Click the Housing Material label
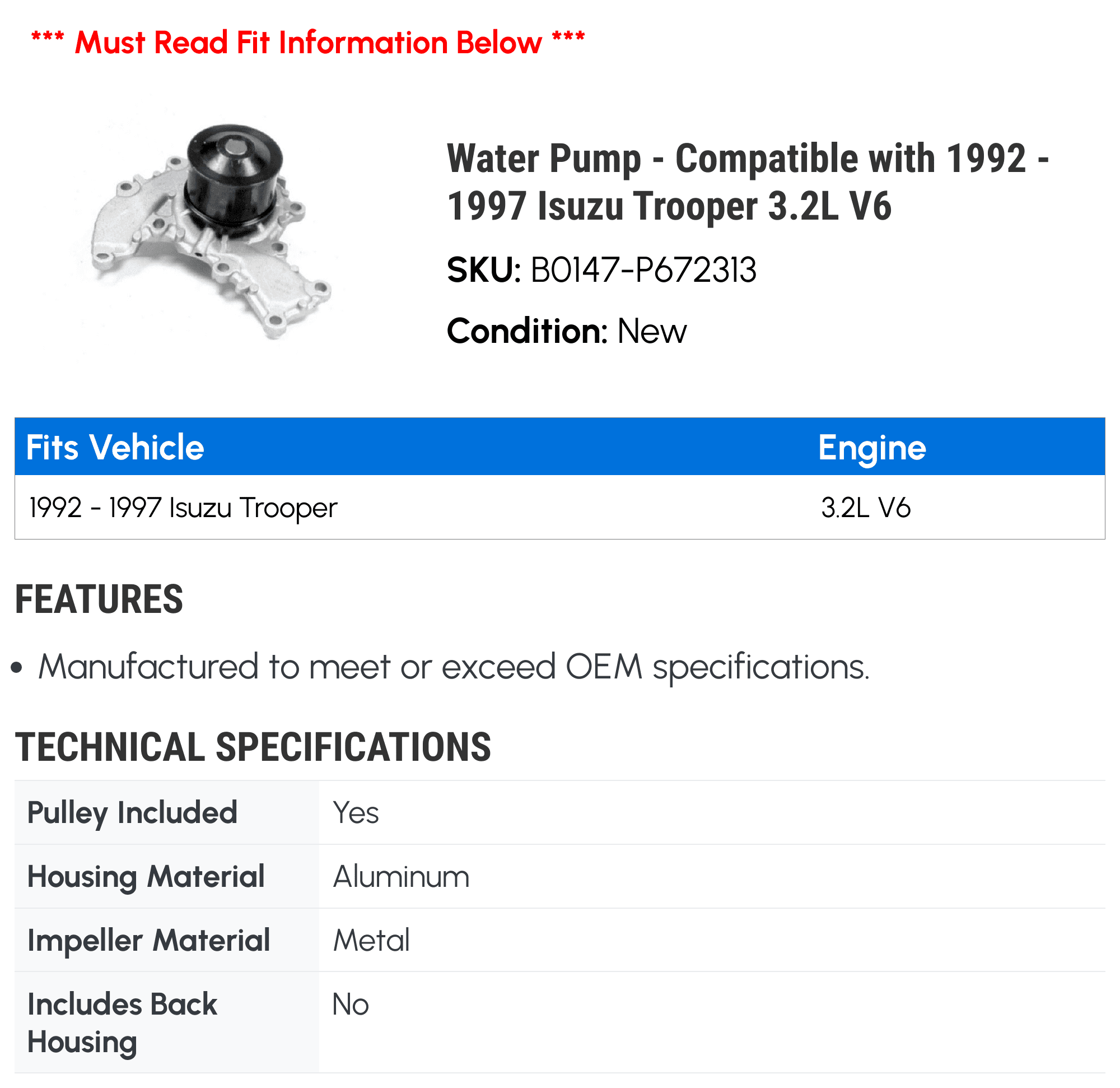Image resolution: width=1120 pixels, height=1088 pixels. tap(146, 876)
